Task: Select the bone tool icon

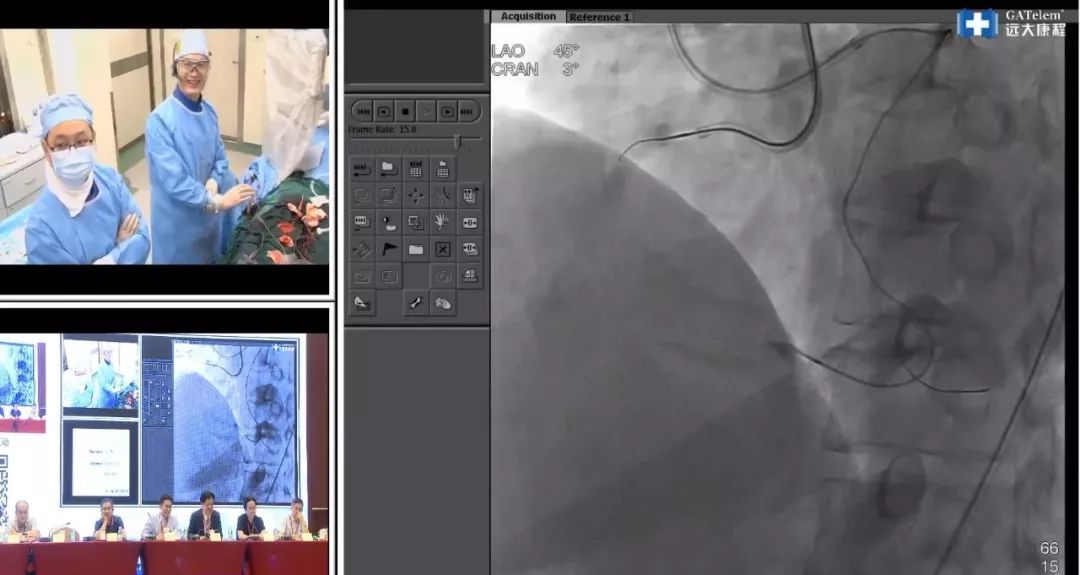Action: coord(416,303)
